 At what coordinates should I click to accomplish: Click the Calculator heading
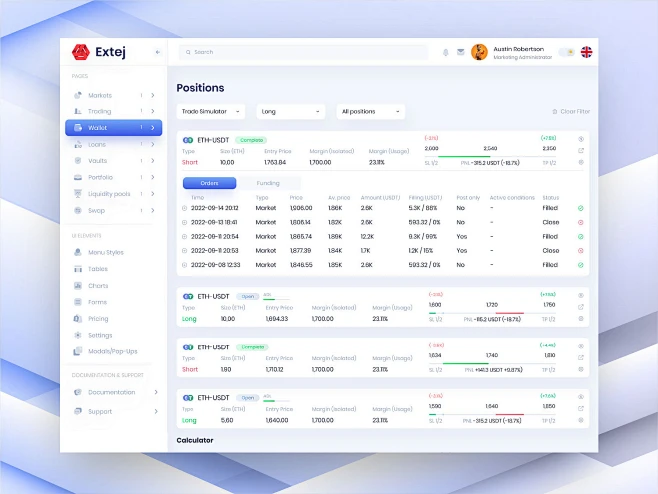tap(195, 440)
